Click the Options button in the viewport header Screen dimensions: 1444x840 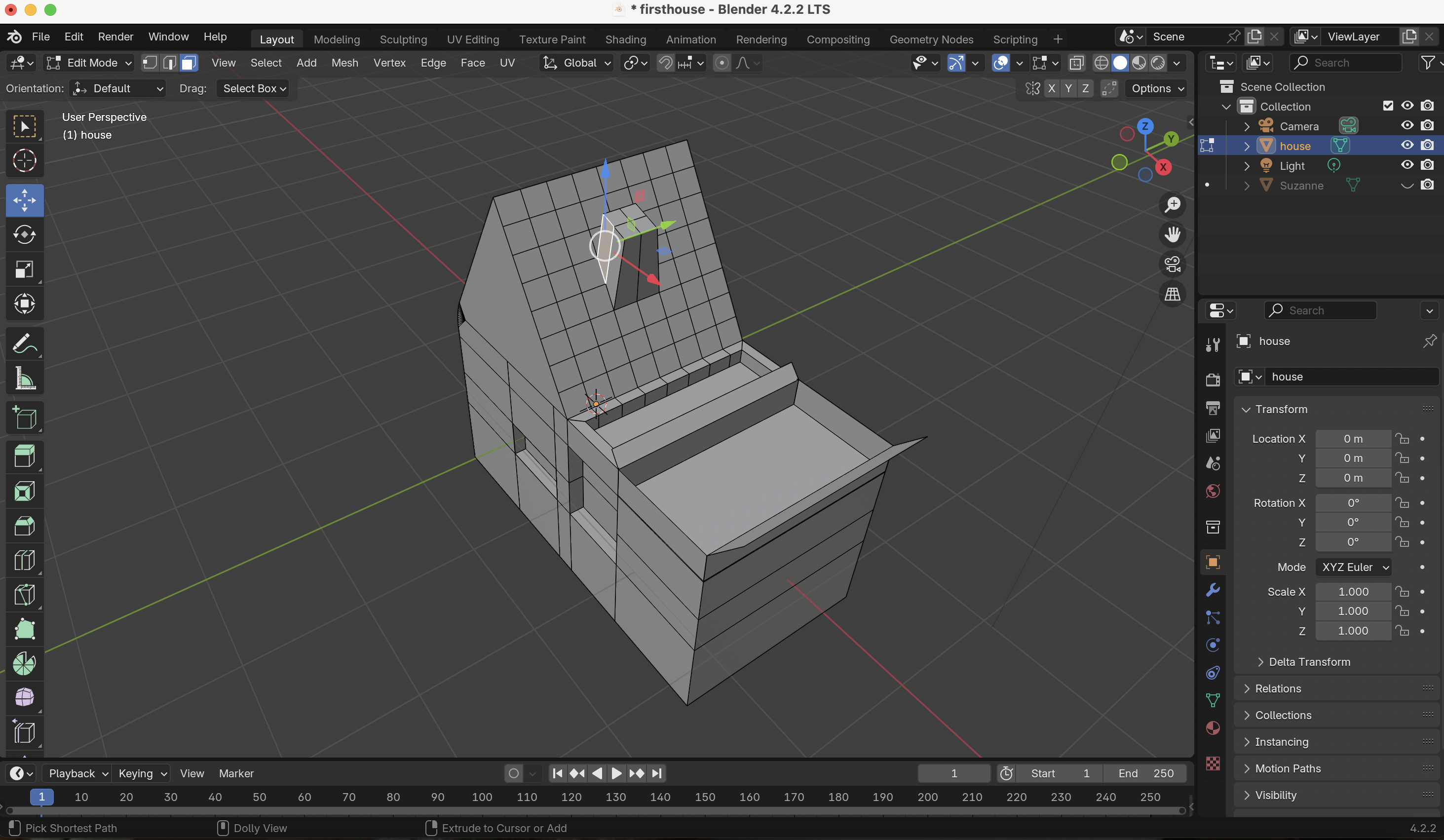1157,88
